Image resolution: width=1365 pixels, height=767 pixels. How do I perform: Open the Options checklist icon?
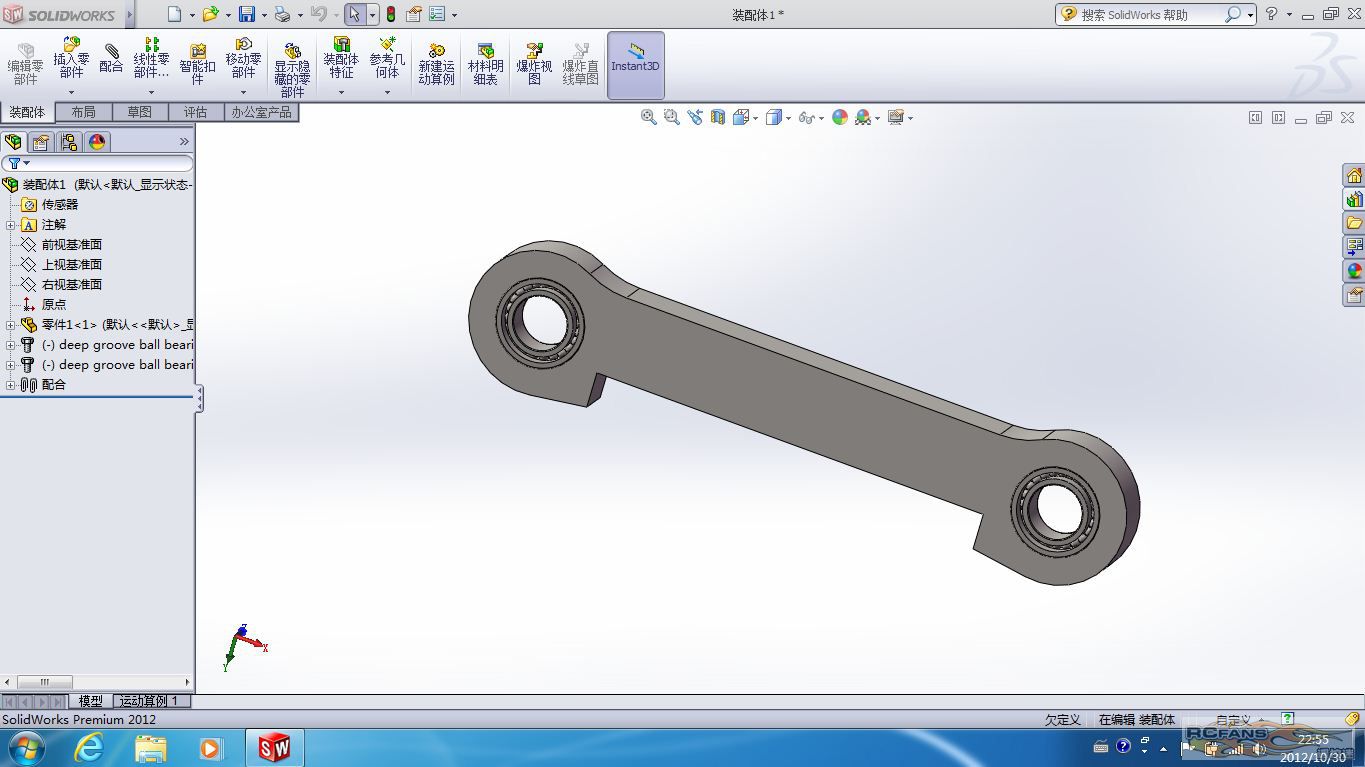[437, 14]
